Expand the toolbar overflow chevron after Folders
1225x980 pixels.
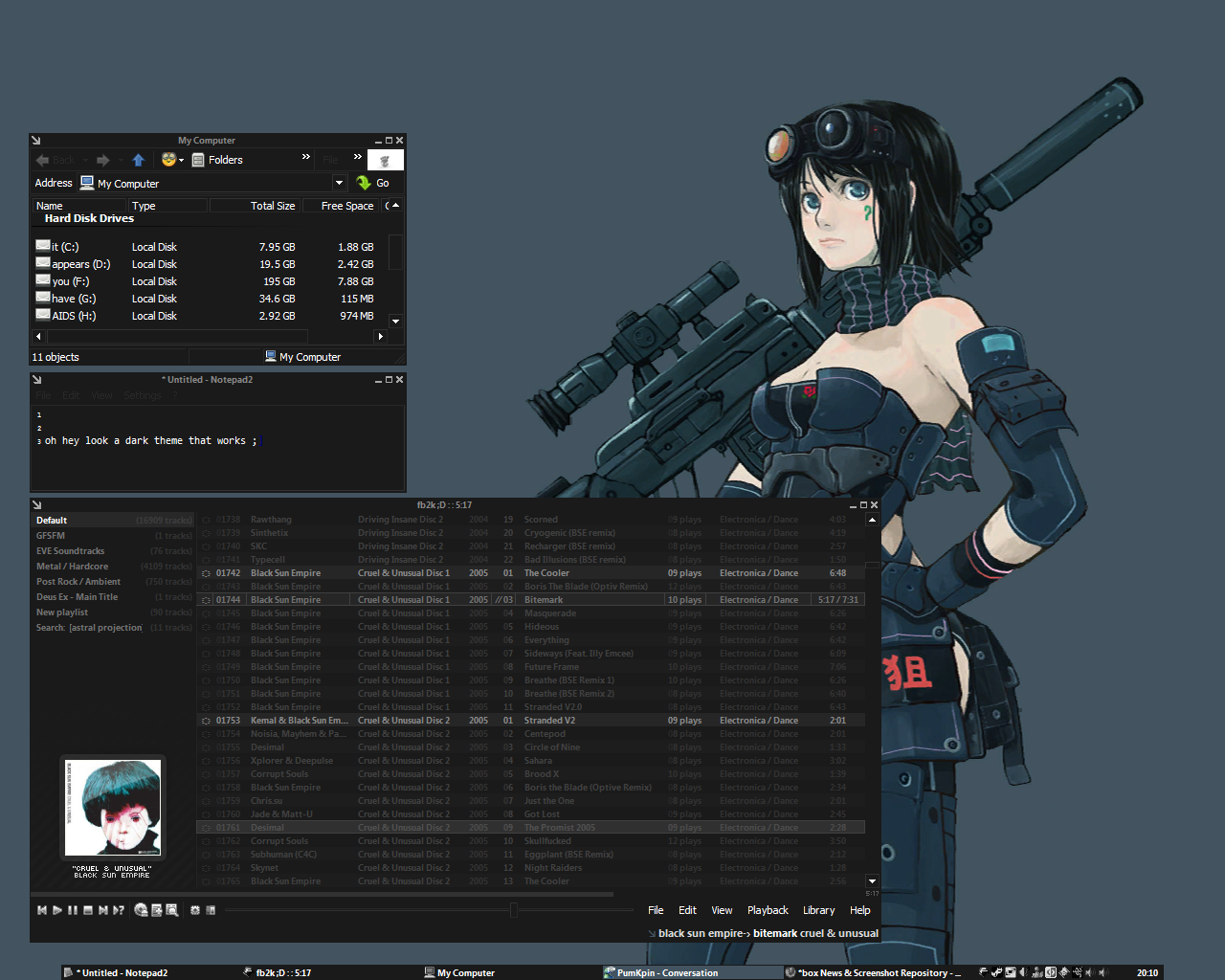306,157
